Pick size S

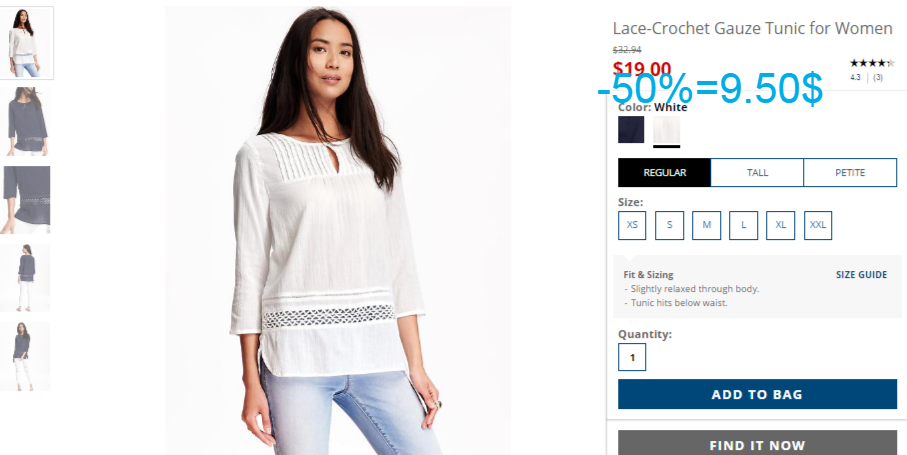pyautogui.click(x=669, y=225)
